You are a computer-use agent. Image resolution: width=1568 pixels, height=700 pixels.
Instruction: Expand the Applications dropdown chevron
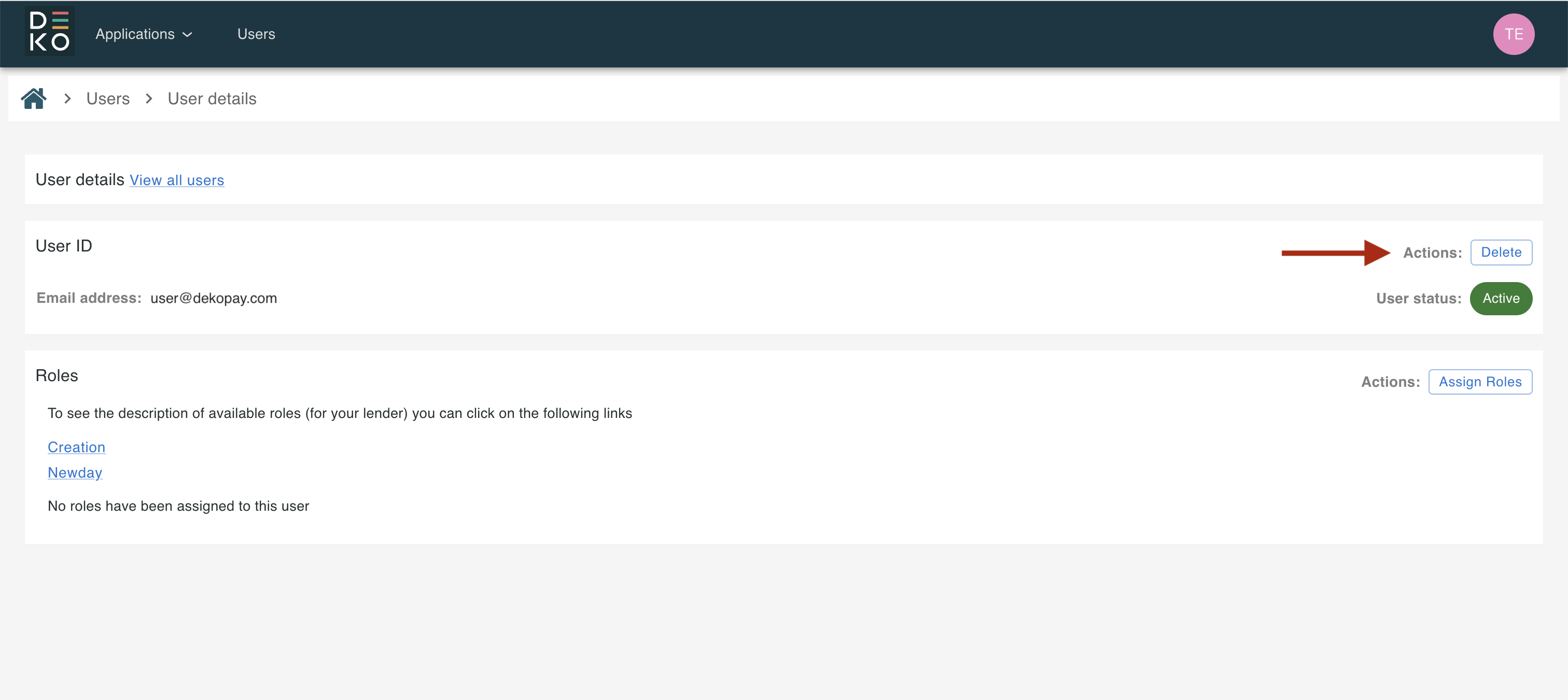188,35
